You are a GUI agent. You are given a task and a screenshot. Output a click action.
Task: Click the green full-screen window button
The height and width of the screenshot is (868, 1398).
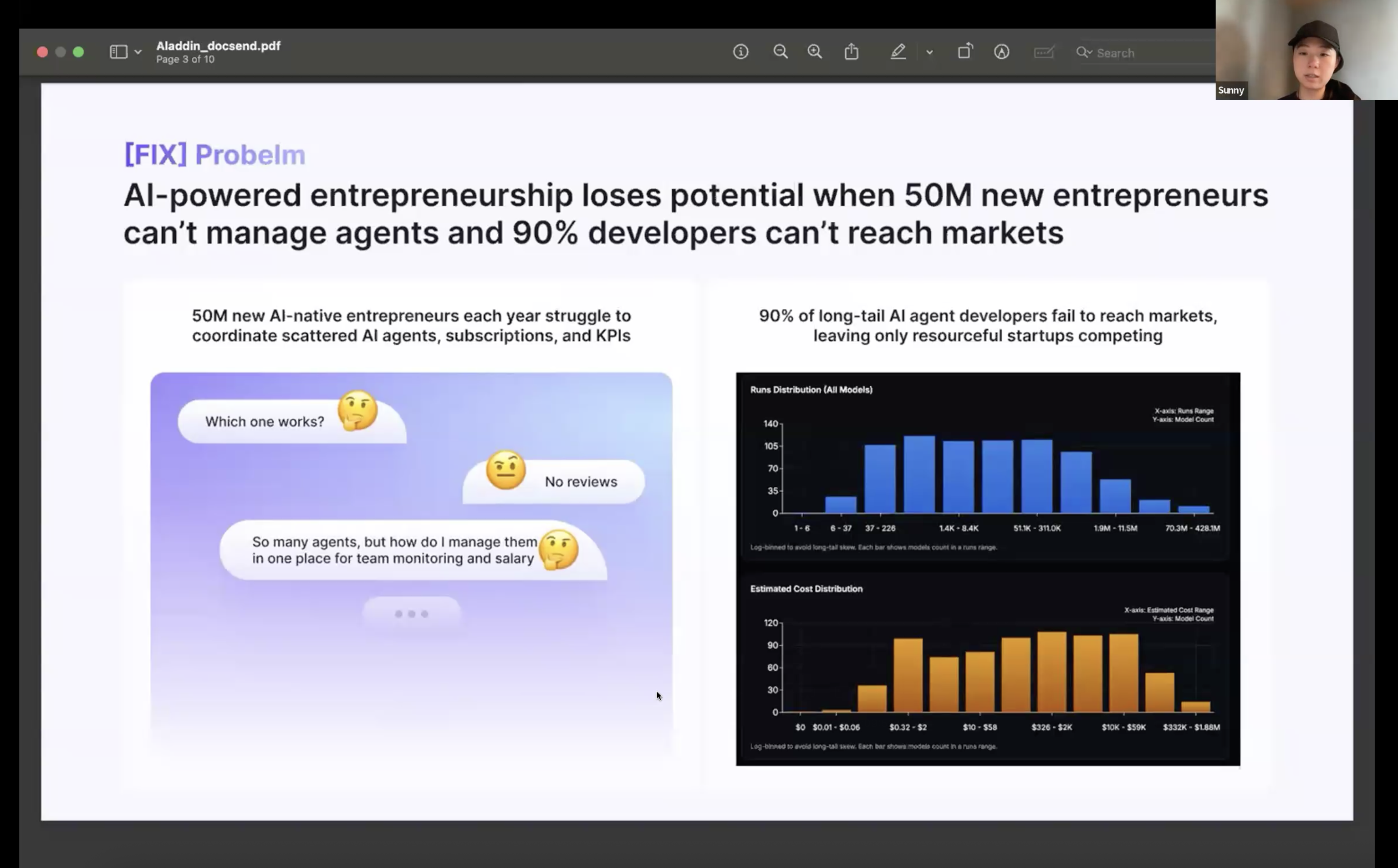point(79,52)
